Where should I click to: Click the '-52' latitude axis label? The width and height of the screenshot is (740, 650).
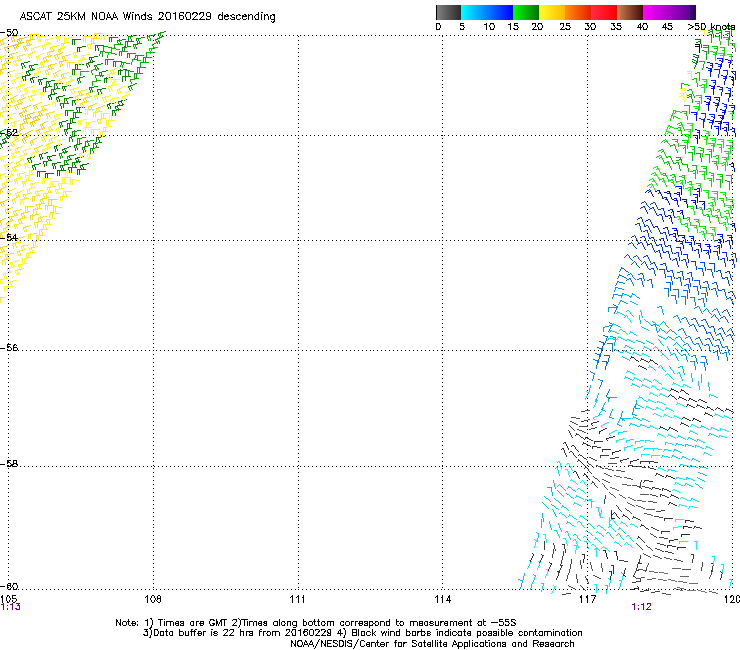point(9,133)
